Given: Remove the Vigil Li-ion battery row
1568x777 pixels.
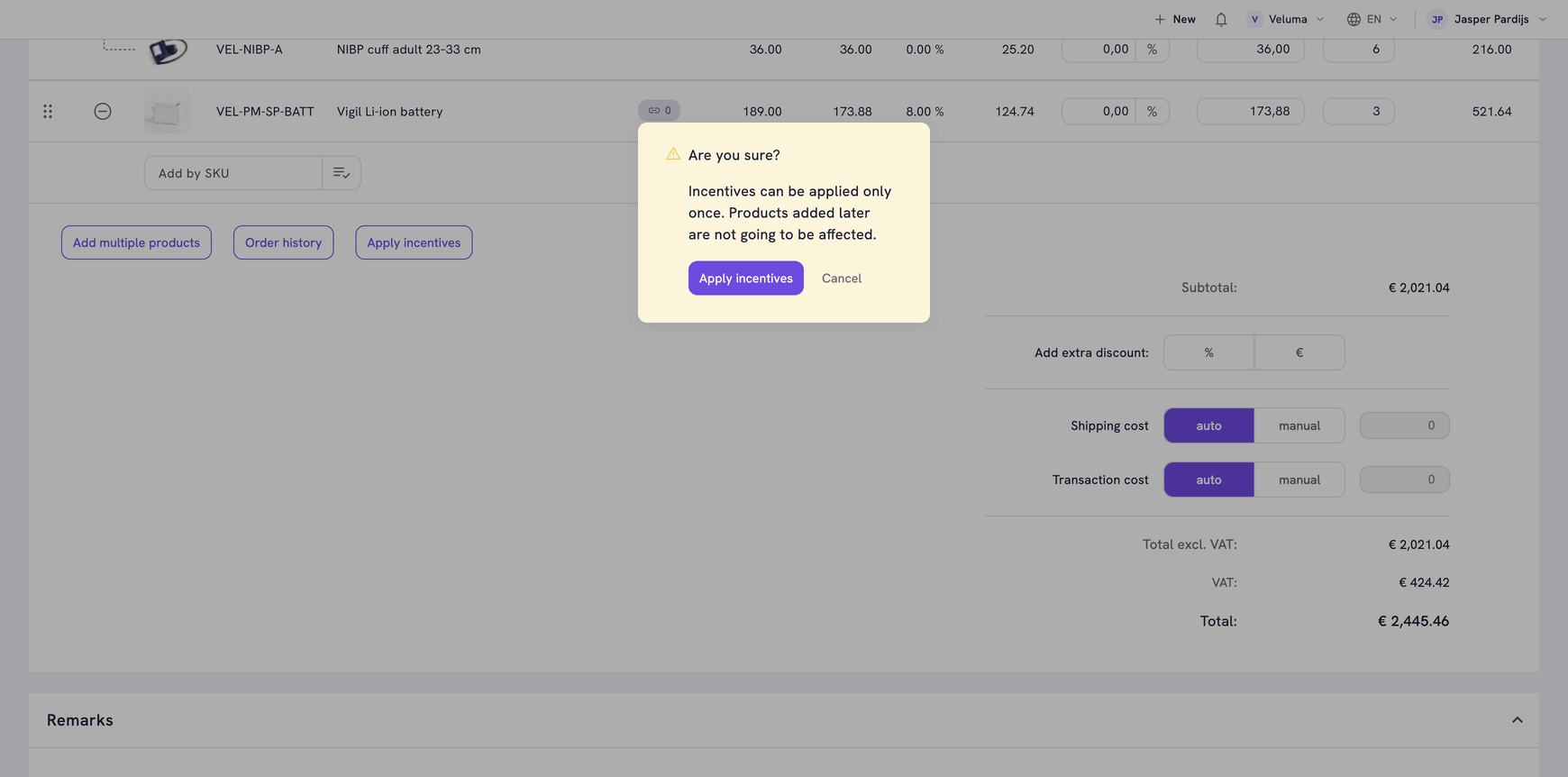Looking at the screenshot, I should 103,112.
